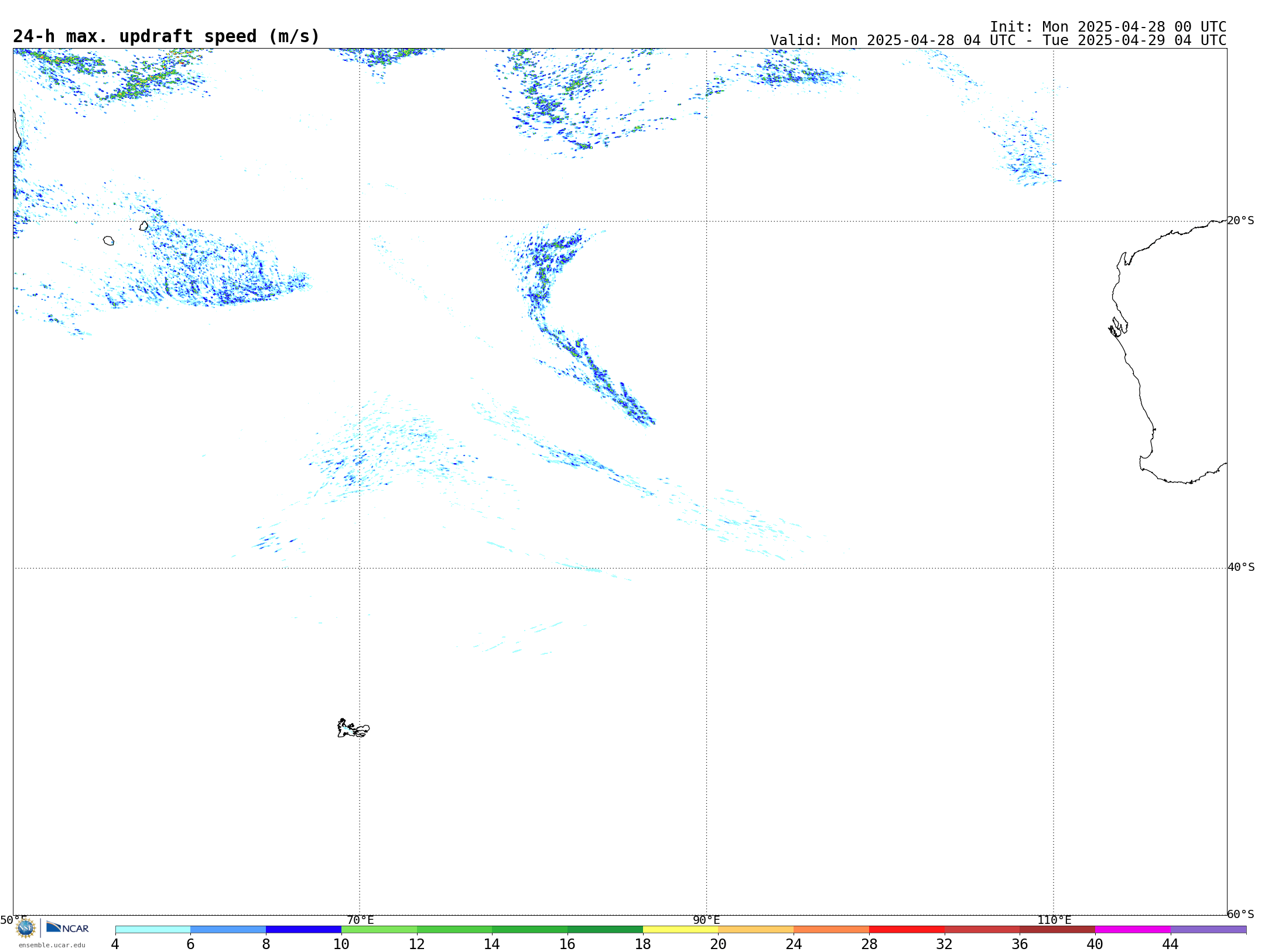This screenshot has width=1265, height=952.
Task: Click the 110°E longitude label
Action: [x=1054, y=920]
